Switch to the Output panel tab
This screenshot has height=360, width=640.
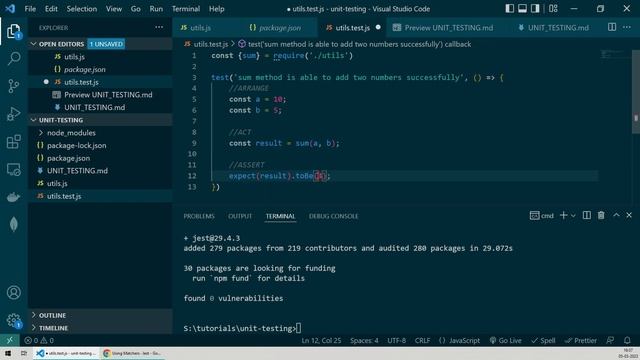[x=240, y=216]
